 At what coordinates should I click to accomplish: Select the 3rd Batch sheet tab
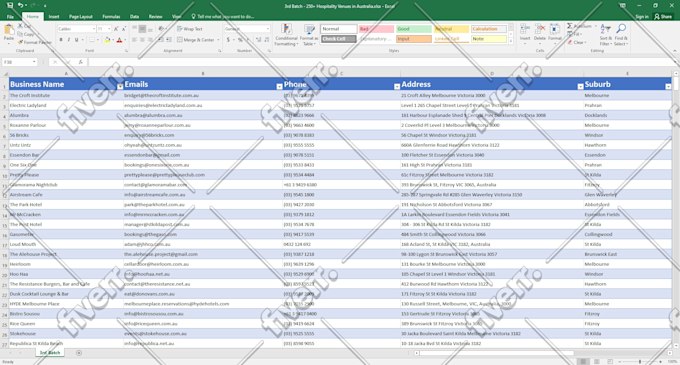click(x=50, y=353)
